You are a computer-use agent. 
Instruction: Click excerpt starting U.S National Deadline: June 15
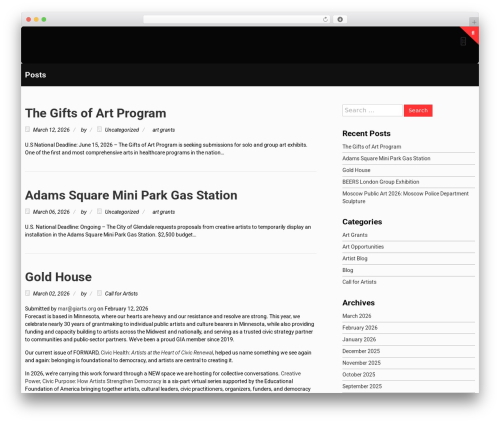click(x=166, y=149)
